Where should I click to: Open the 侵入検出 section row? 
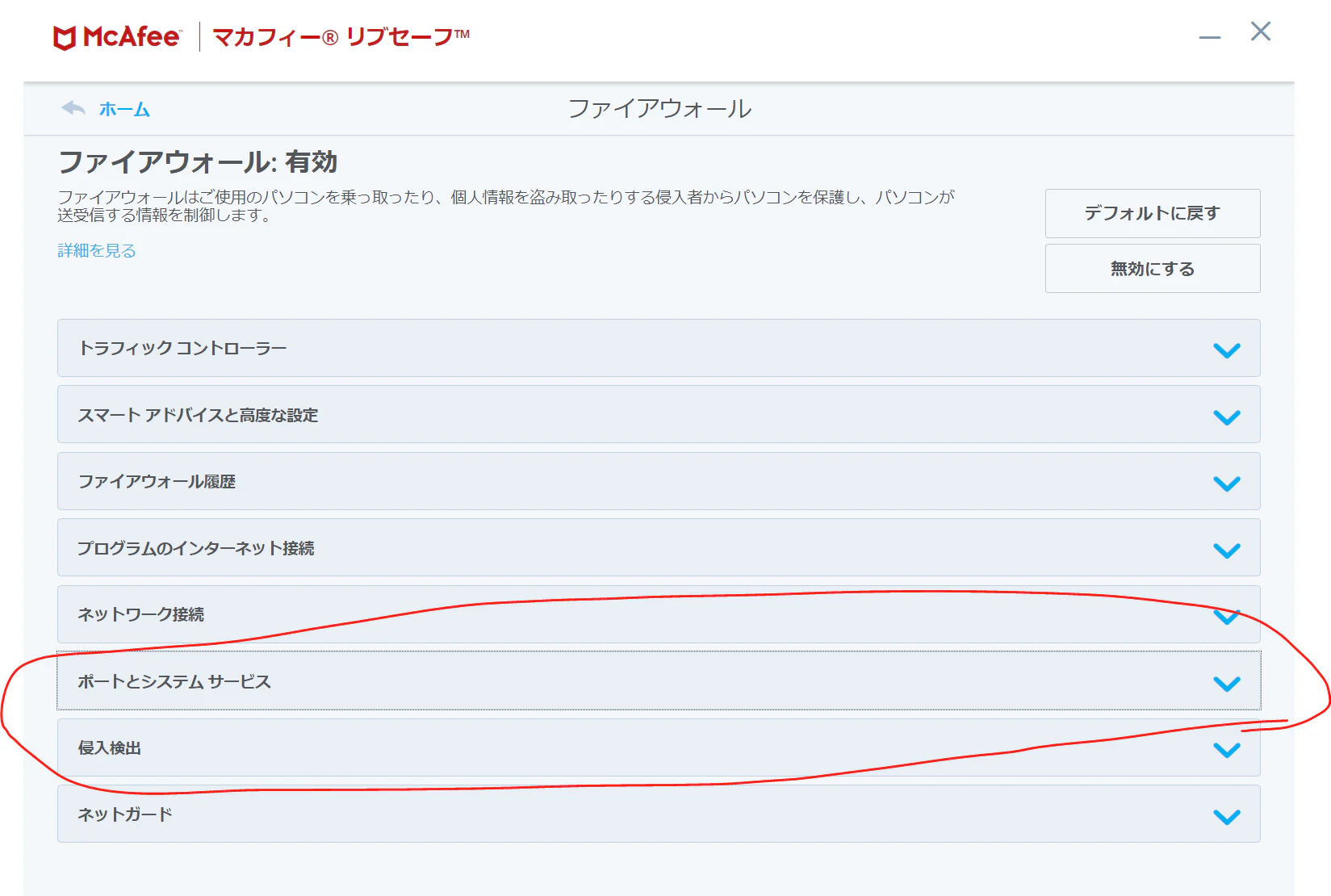click(659, 747)
